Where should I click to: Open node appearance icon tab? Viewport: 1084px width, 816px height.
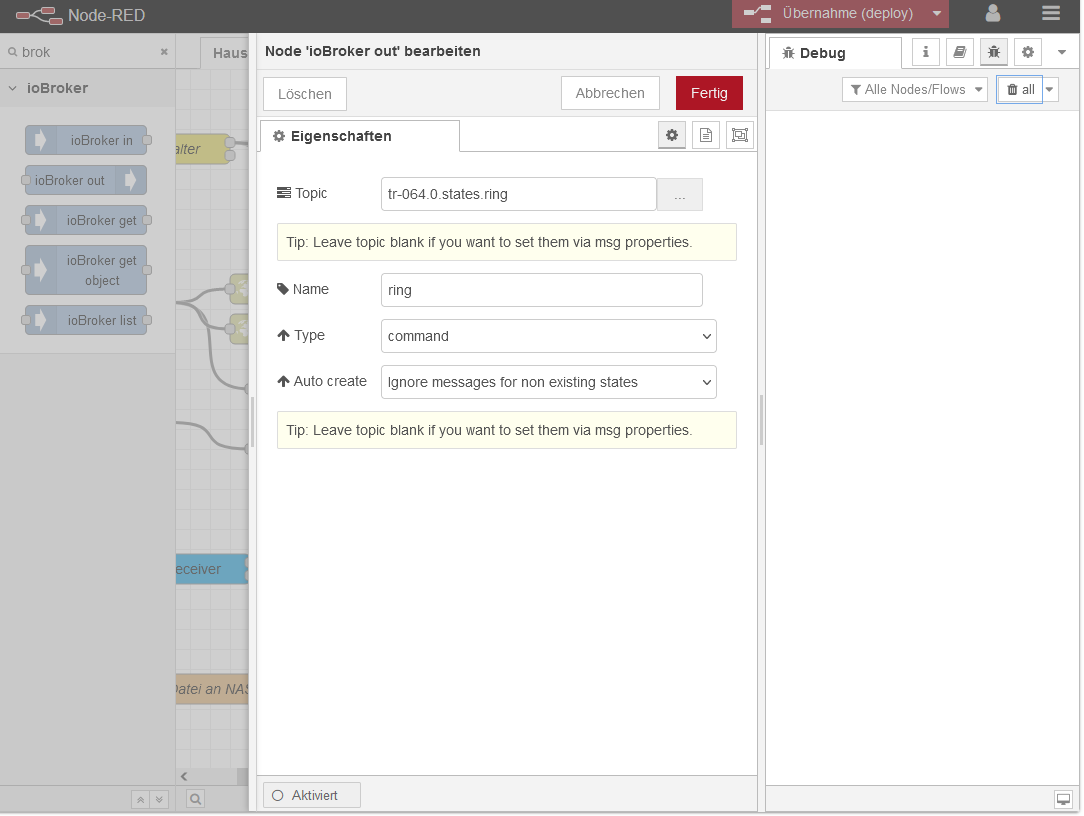tap(740, 136)
